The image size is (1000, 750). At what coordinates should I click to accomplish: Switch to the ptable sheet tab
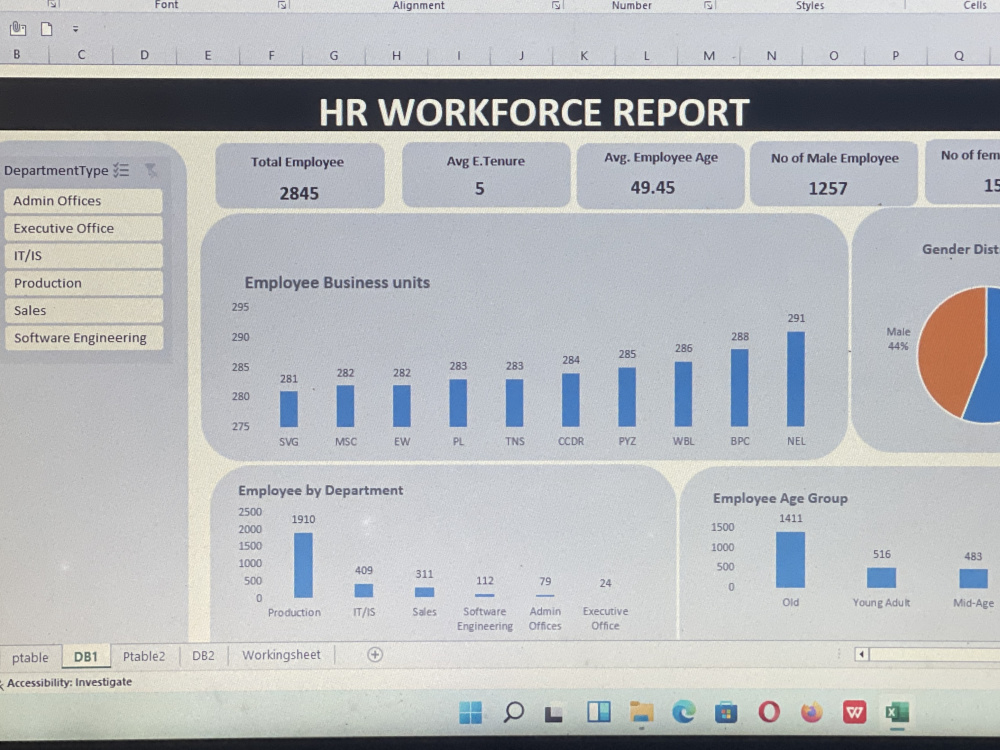click(30, 657)
